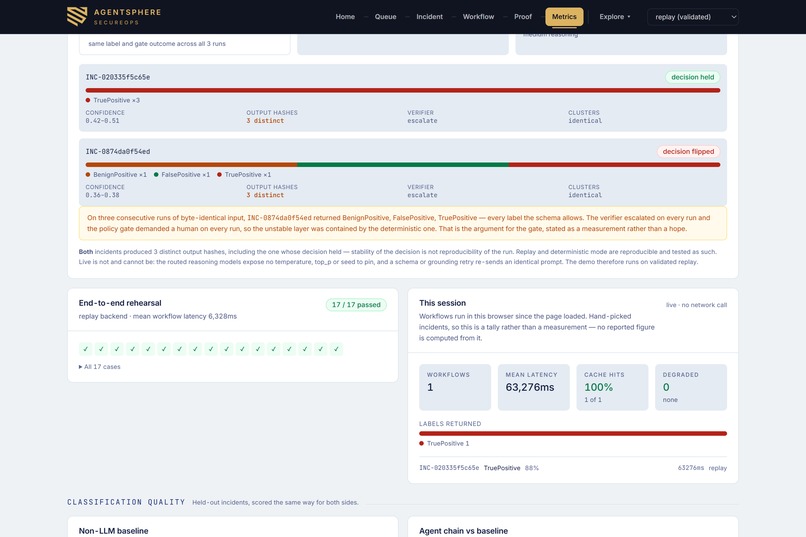Expand the All 17 cases disclosure
This screenshot has width=806, height=537.
click(x=100, y=367)
